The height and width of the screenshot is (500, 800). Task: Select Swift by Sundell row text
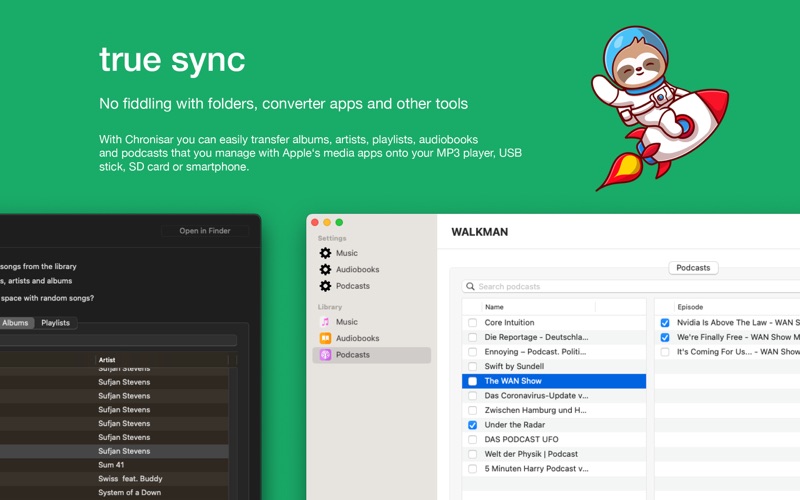click(514, 366)
